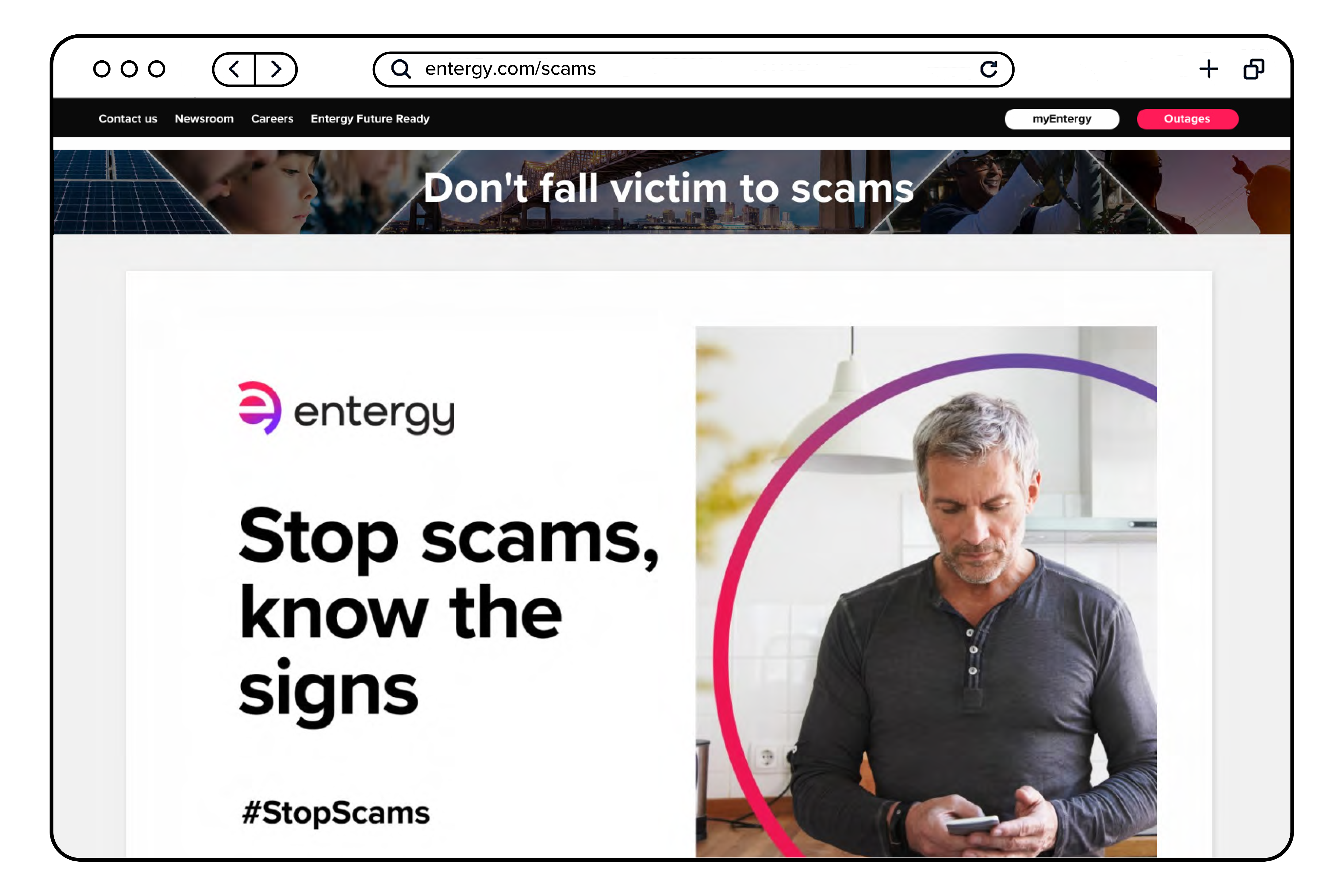Click the entergy.com/scams address field
The height and width of the screenshot is (896, 1344).
tap(693, 69)
